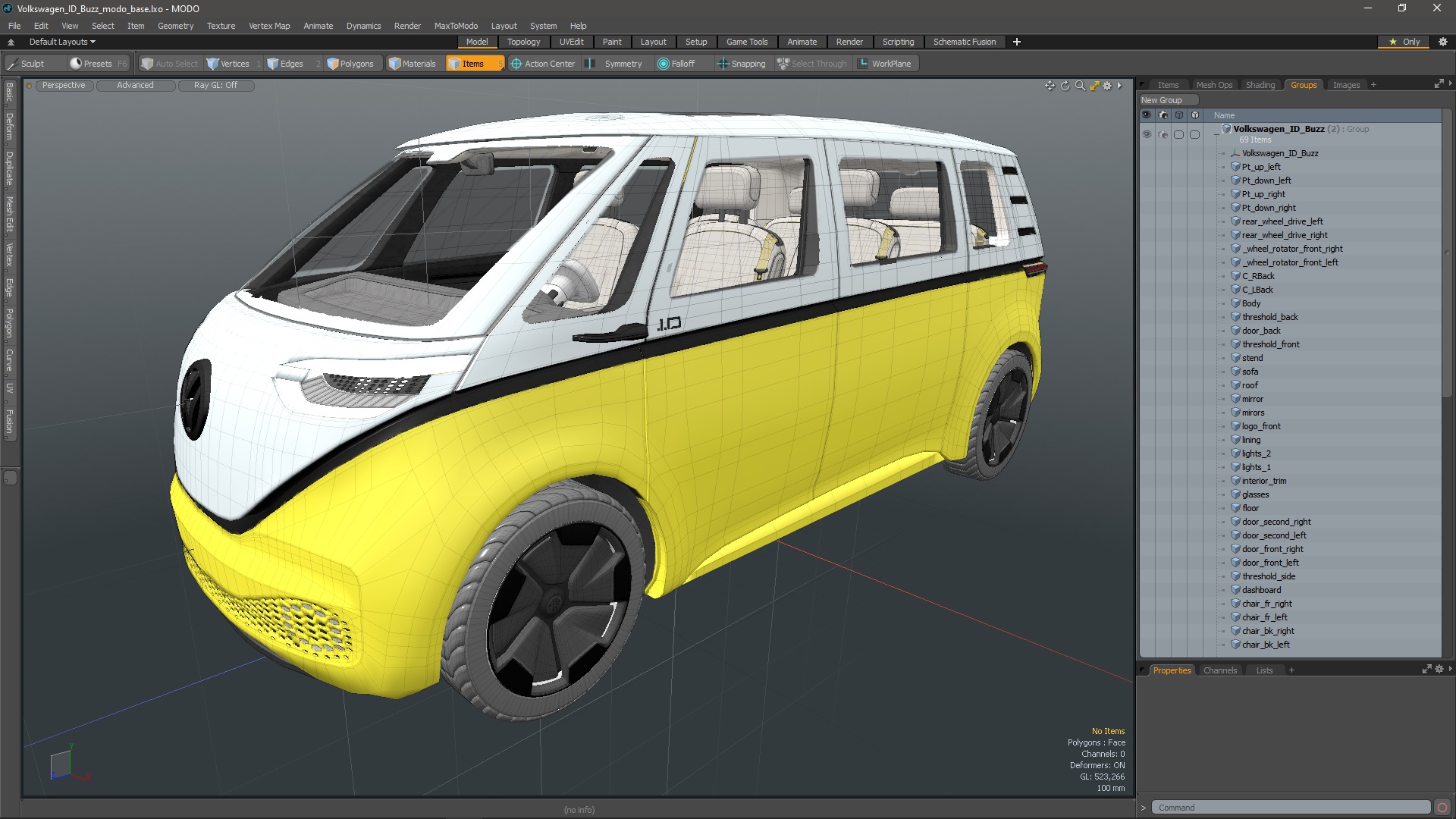
Task: Click the eye visibility column header
Action: point(1147,115)
